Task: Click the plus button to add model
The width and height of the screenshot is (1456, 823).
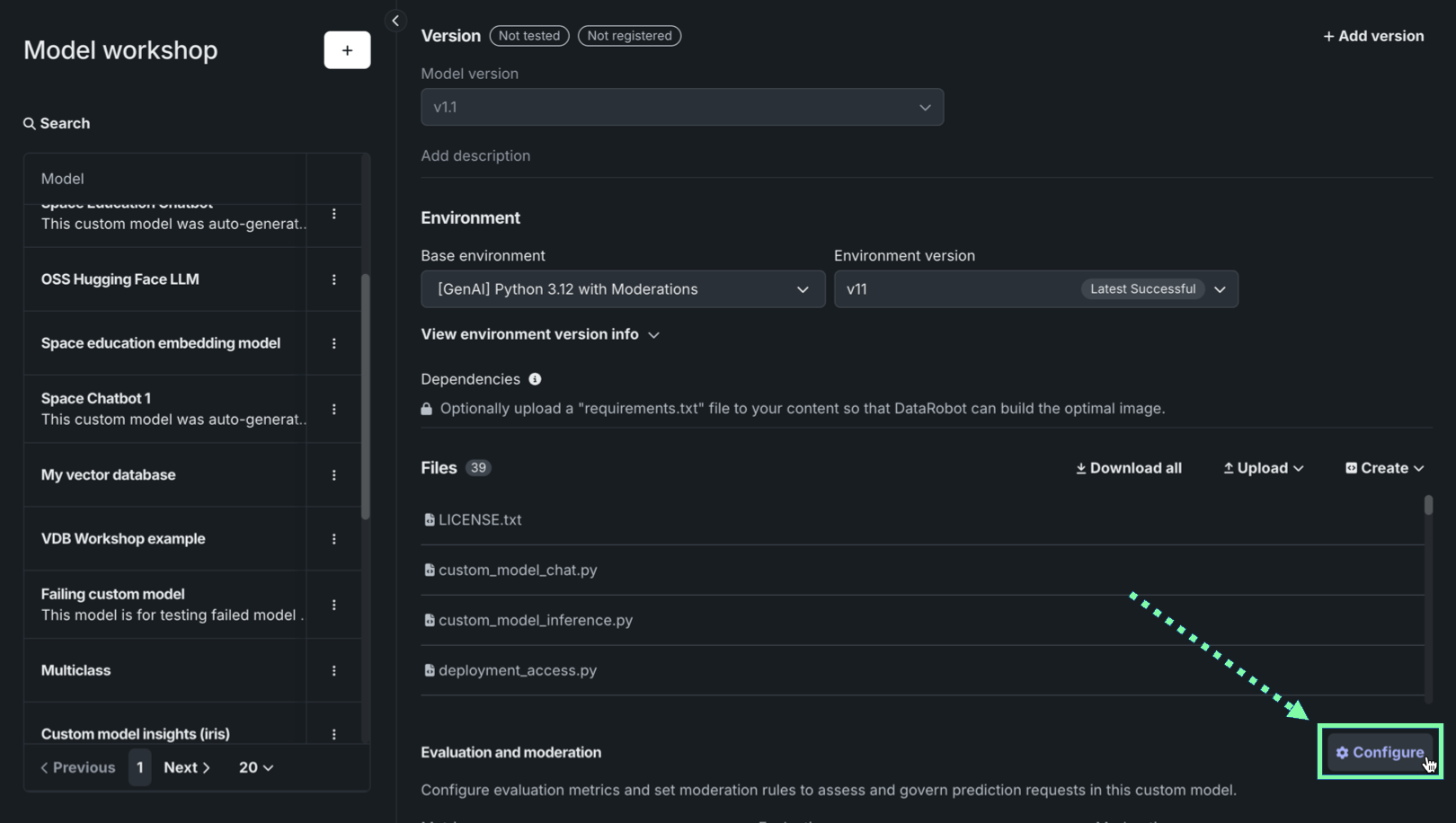Action: [347, 50]
